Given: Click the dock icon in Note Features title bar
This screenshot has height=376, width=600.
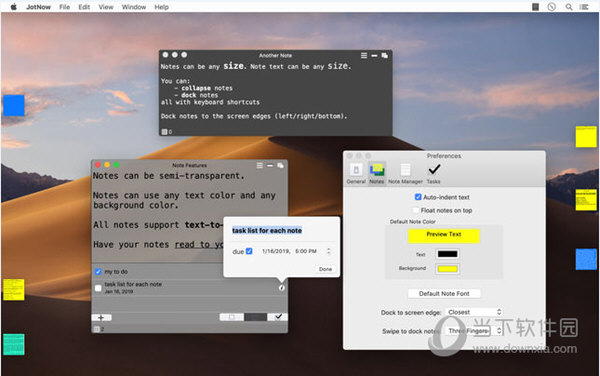Looking at the screenshot, I should click(x=280, y=165).
